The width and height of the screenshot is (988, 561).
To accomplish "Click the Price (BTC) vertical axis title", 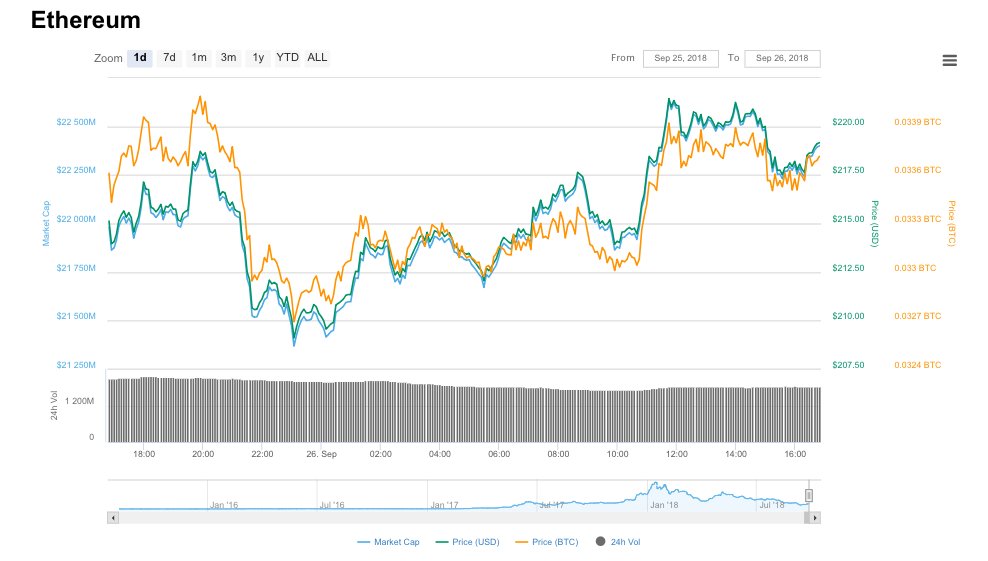I will pos(951,224).
